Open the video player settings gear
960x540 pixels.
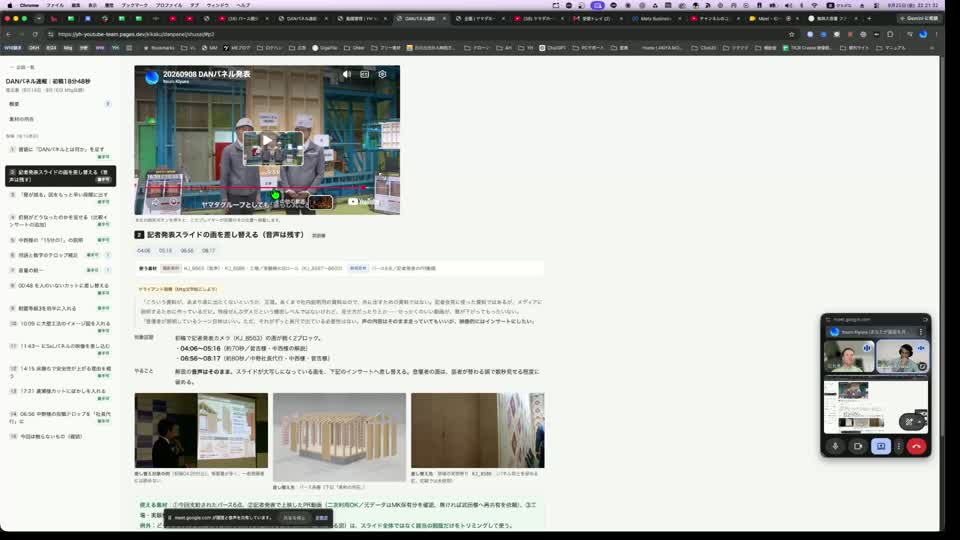pos(382,74)
